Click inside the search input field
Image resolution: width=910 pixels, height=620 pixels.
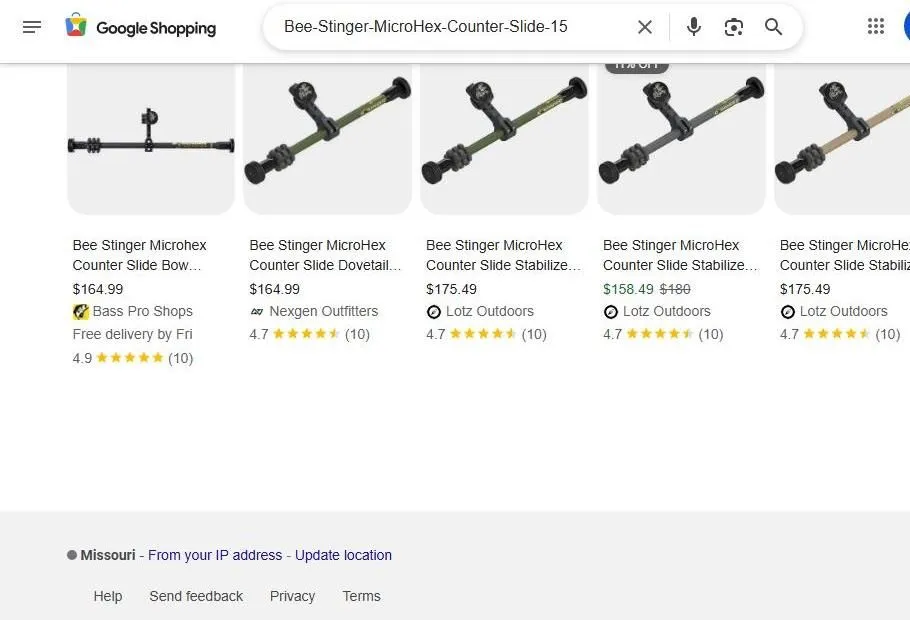[x=450, y=27]
